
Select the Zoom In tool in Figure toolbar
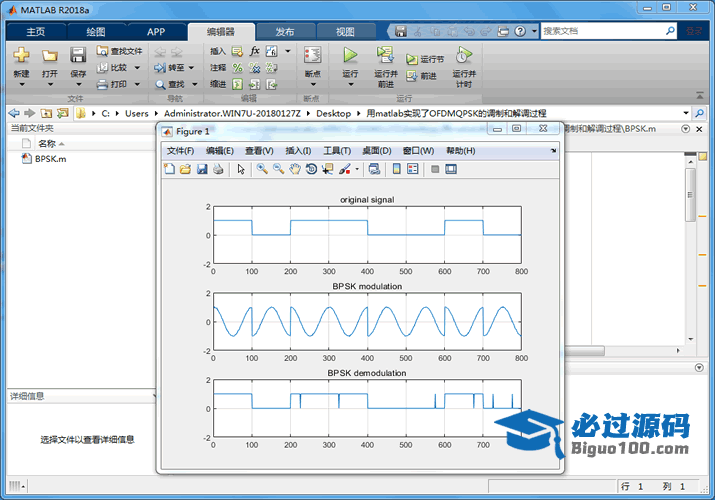[262, 169]
